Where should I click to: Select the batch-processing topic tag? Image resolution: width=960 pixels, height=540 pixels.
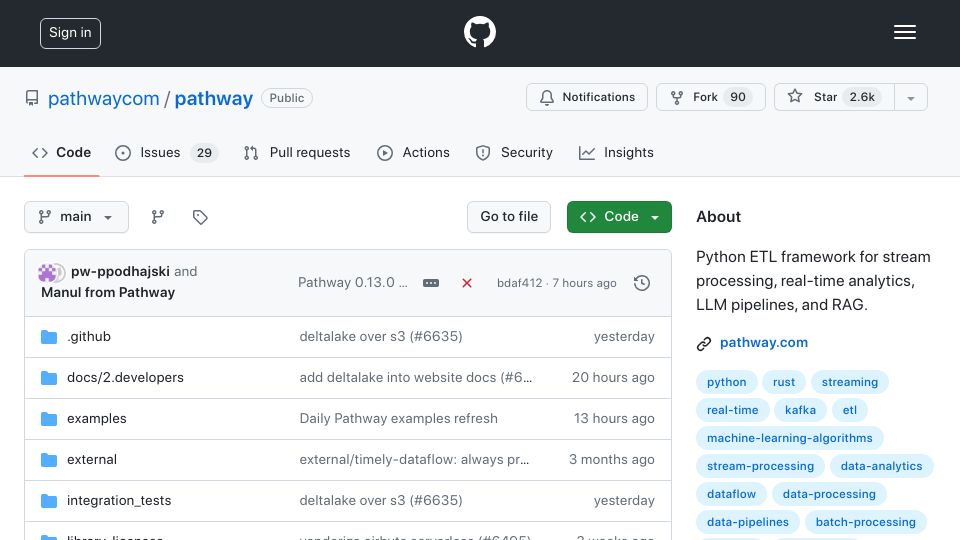coord(865,523)
